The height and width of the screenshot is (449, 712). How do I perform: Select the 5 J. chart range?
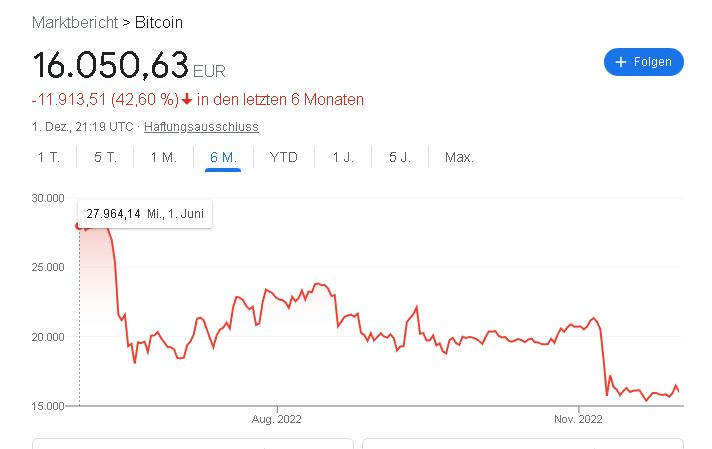[x=400, y=157]
